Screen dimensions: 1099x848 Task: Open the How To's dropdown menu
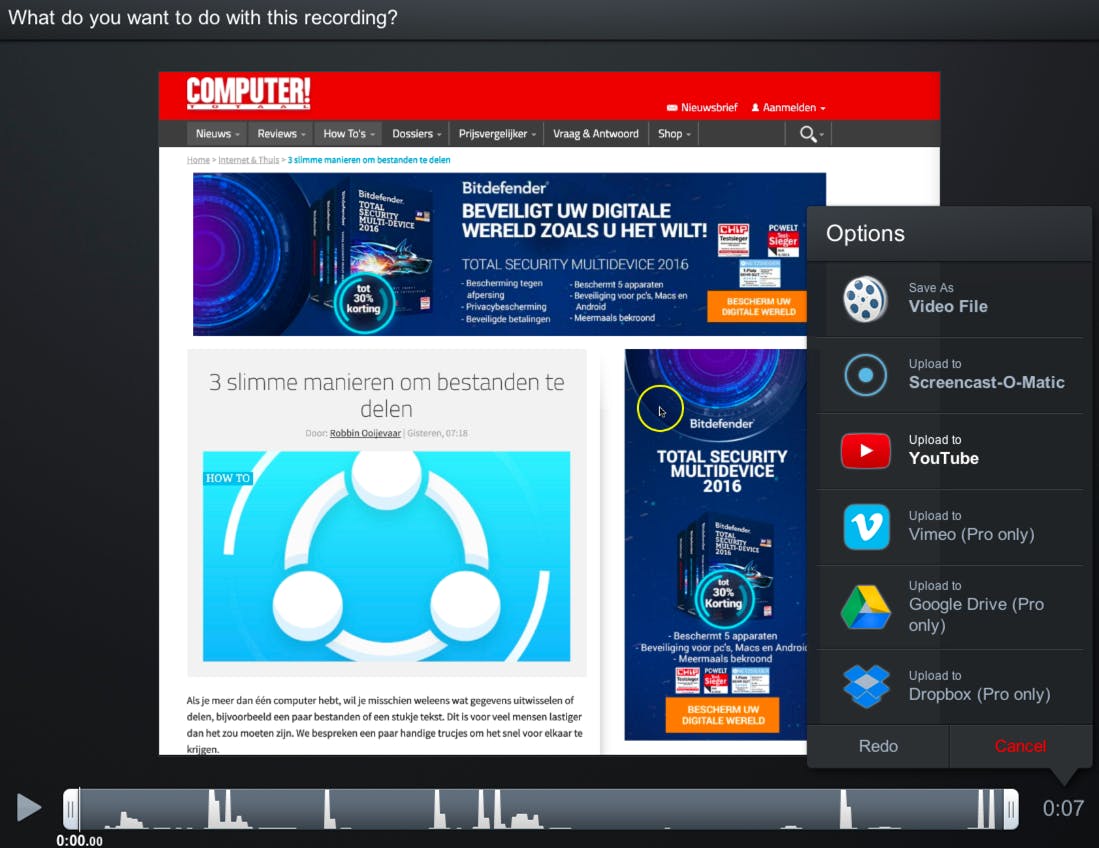pyautogui.click(x=348, y=134)
